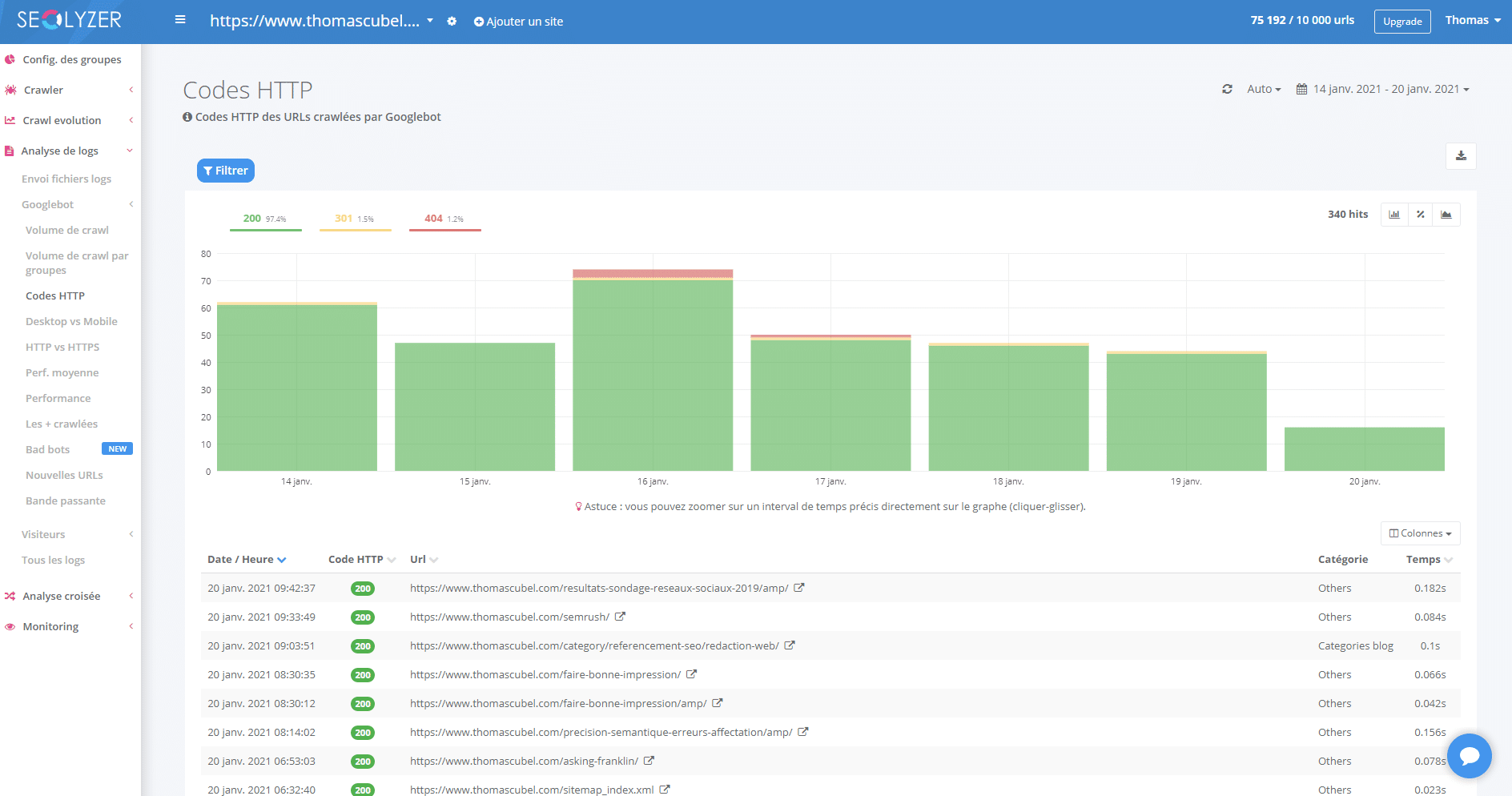This screenshot has height=796, width=1512.
Task: Open external link for semrush URL
Action: click(620, 617)
